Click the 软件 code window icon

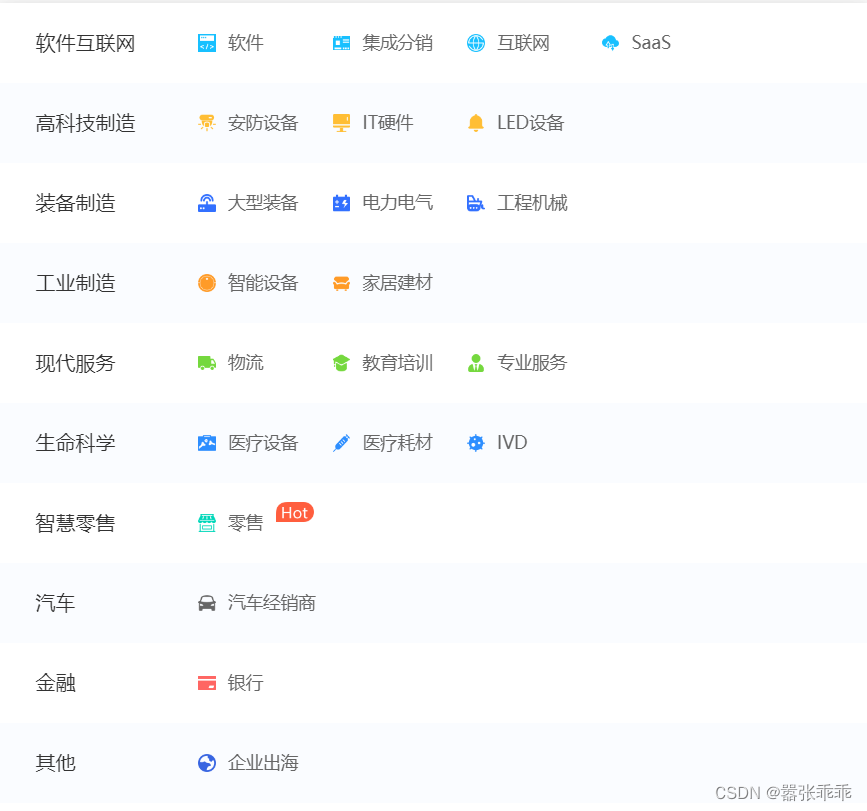coord(207,43)
